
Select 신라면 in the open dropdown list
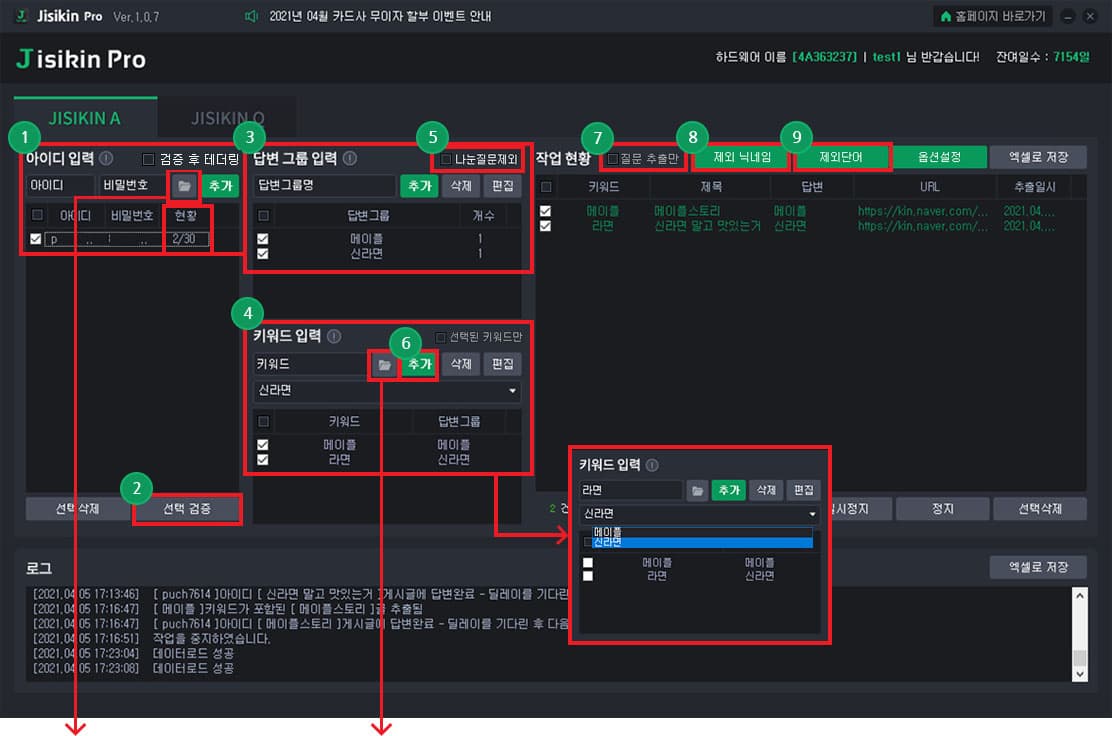click(x=702, y=542)
